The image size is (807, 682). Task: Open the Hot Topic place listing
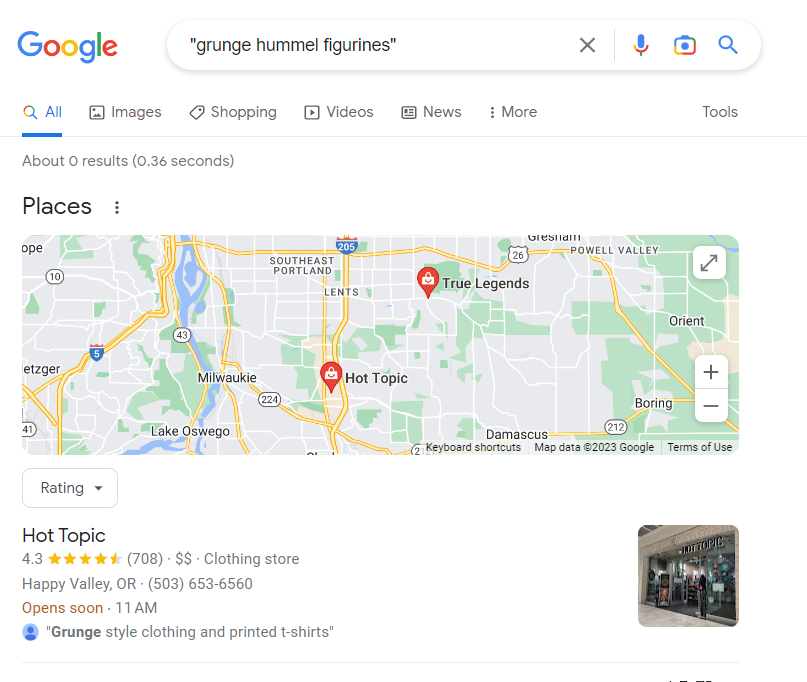coord(64,536)
